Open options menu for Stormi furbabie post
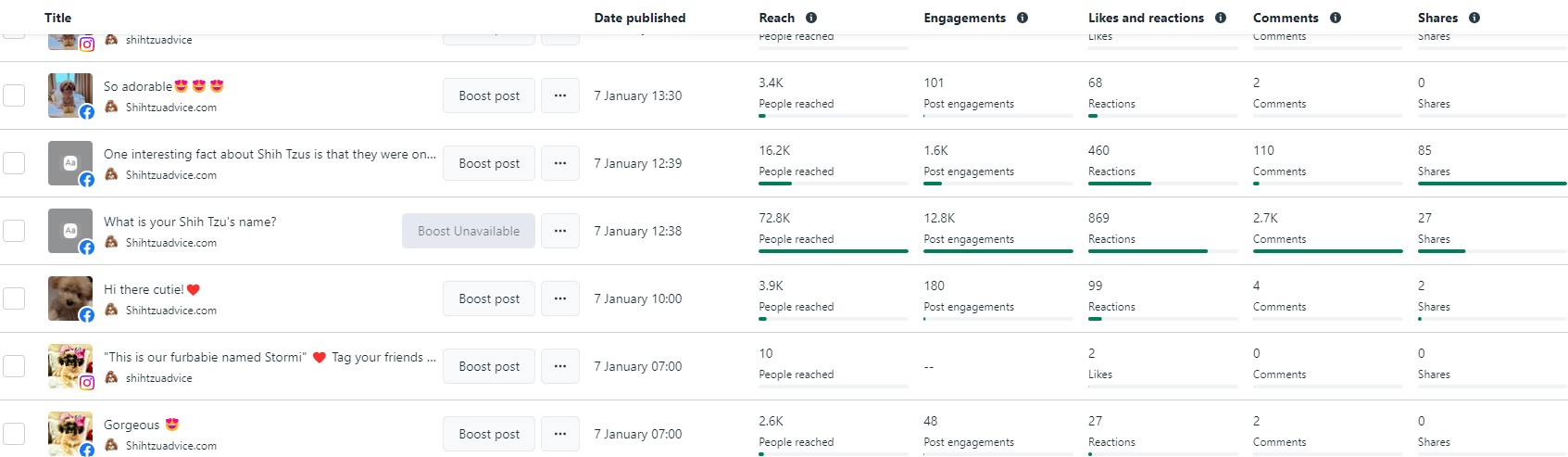This screenshot has height=457, width=1568. click(560, 366)
